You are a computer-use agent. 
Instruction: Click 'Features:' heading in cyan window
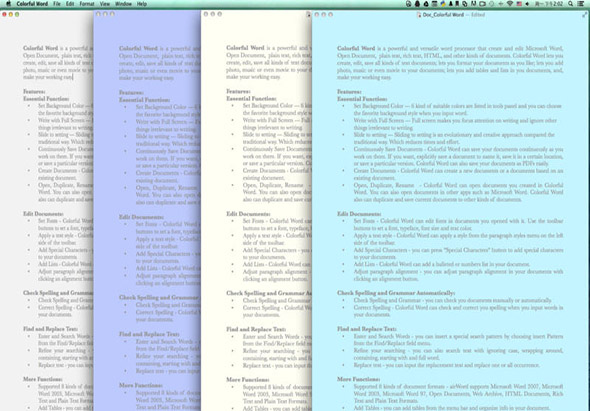pos(349,91)
